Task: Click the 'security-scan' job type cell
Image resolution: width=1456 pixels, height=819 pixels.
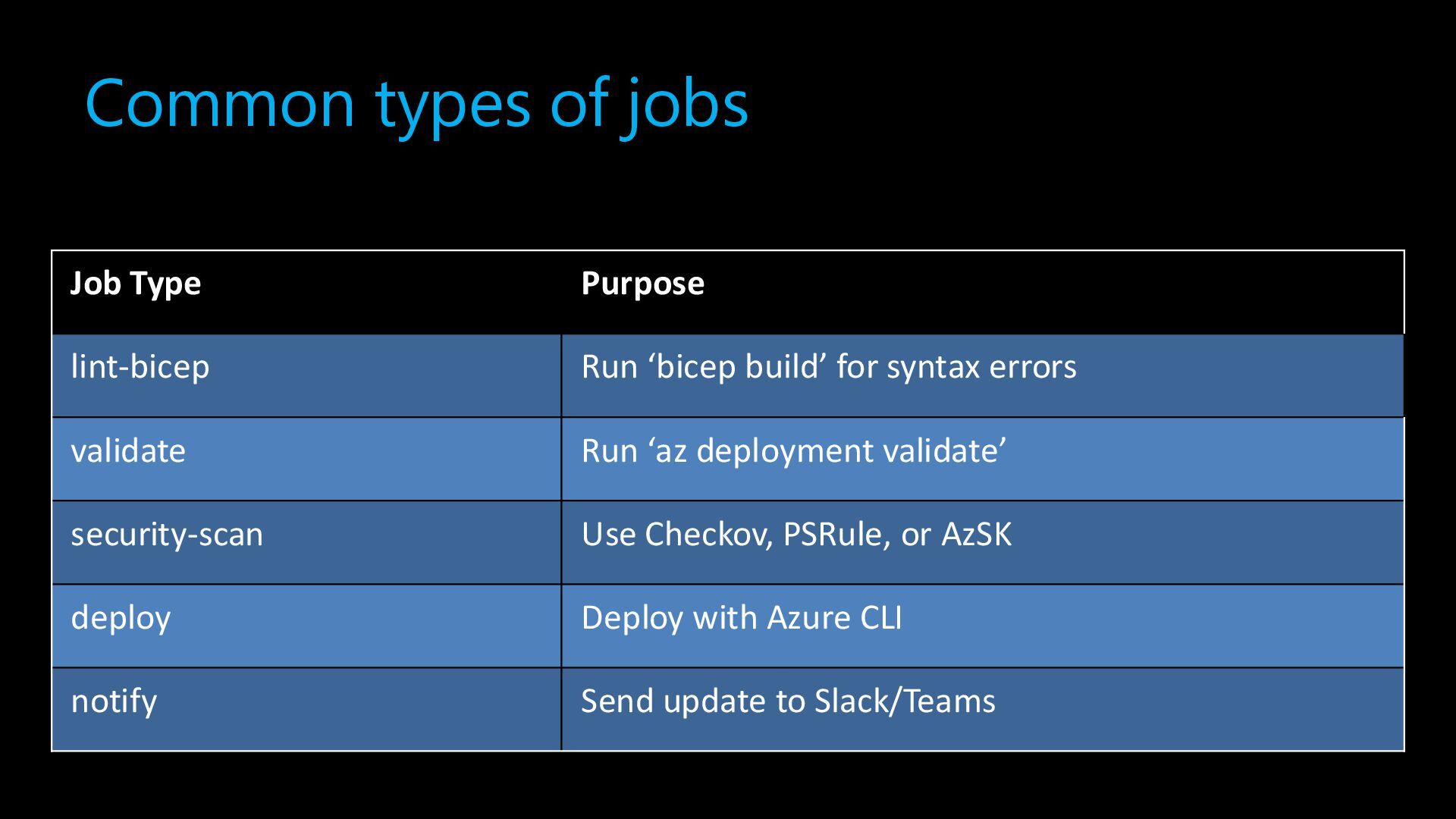Action: tap(306, 542)
